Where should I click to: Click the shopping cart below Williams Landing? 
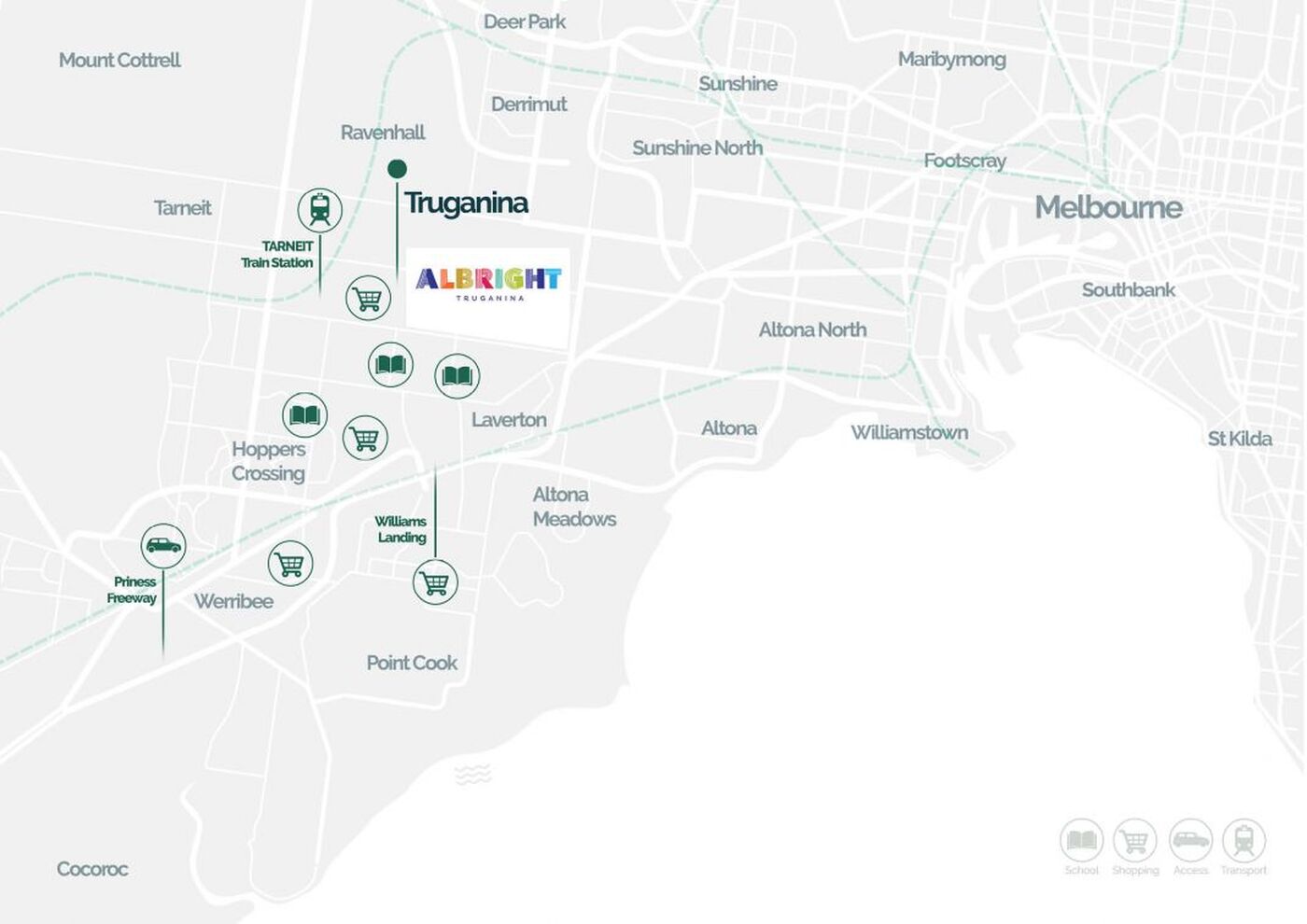coord(435,582)
